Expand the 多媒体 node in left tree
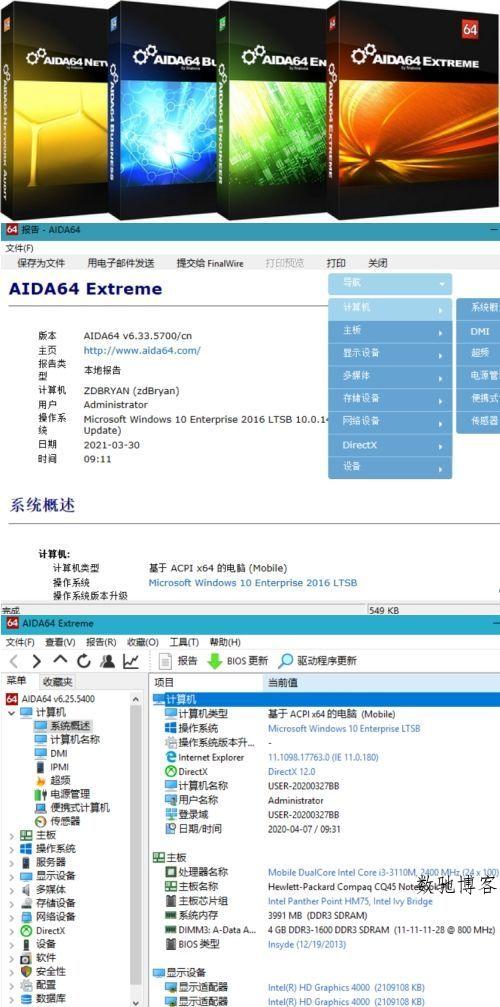This screenshot has height=1007, width=500. tap(11, 889)
